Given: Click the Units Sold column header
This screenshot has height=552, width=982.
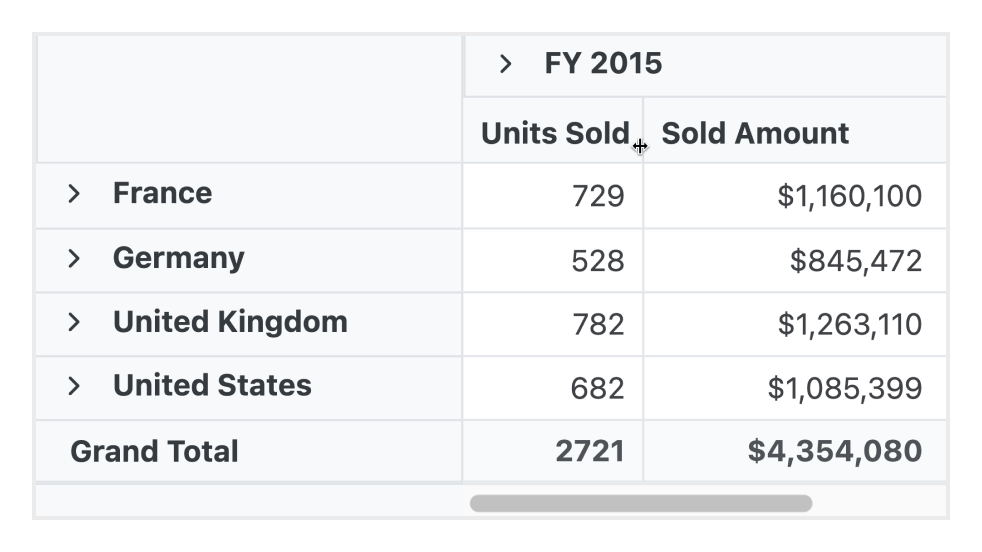Looking at the screenshot, I should 554,133.
